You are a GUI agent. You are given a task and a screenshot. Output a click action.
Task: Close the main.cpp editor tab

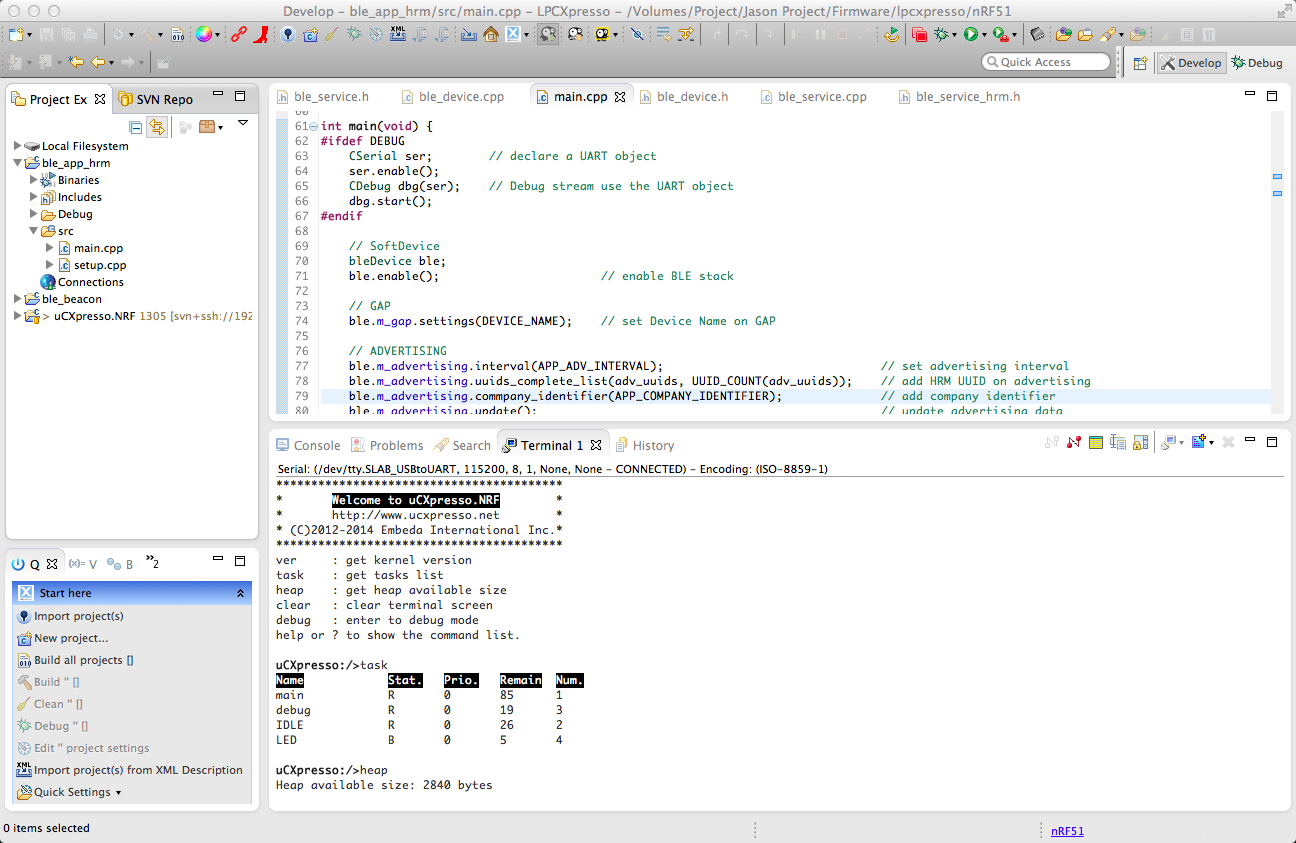click(x=620, y=97)
